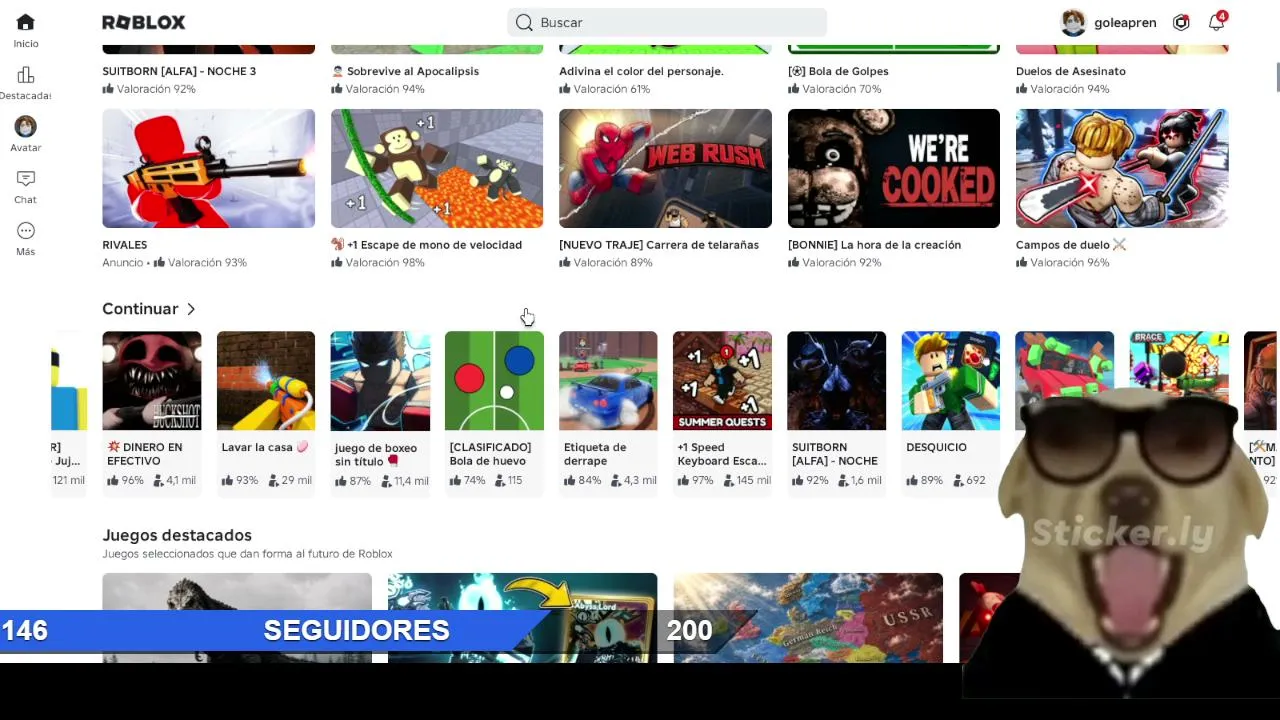This screenshot has width=1280, height=720.
Task: Go to Inicio via the home icon
Action: click(x=26, y=22)
